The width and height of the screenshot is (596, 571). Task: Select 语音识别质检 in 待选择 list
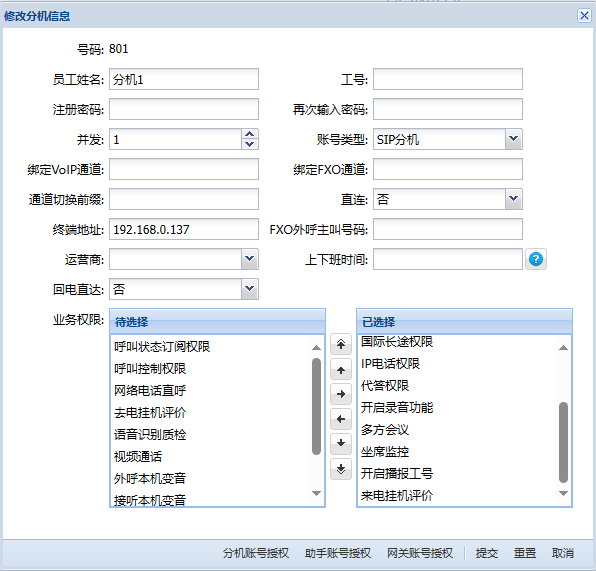click(211, 435)
